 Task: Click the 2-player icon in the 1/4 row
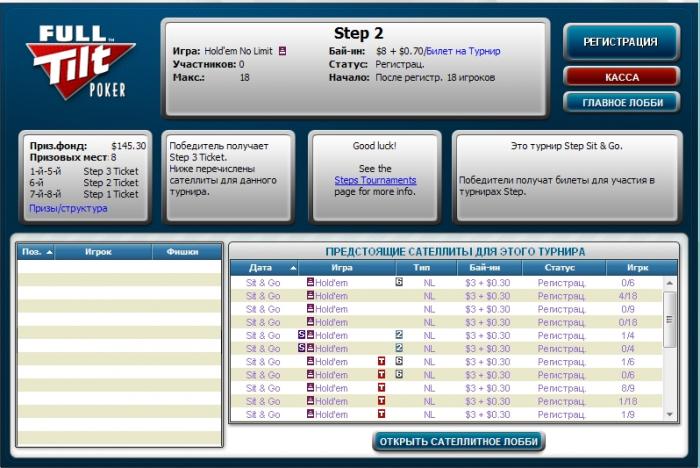[x=399, y=335]
